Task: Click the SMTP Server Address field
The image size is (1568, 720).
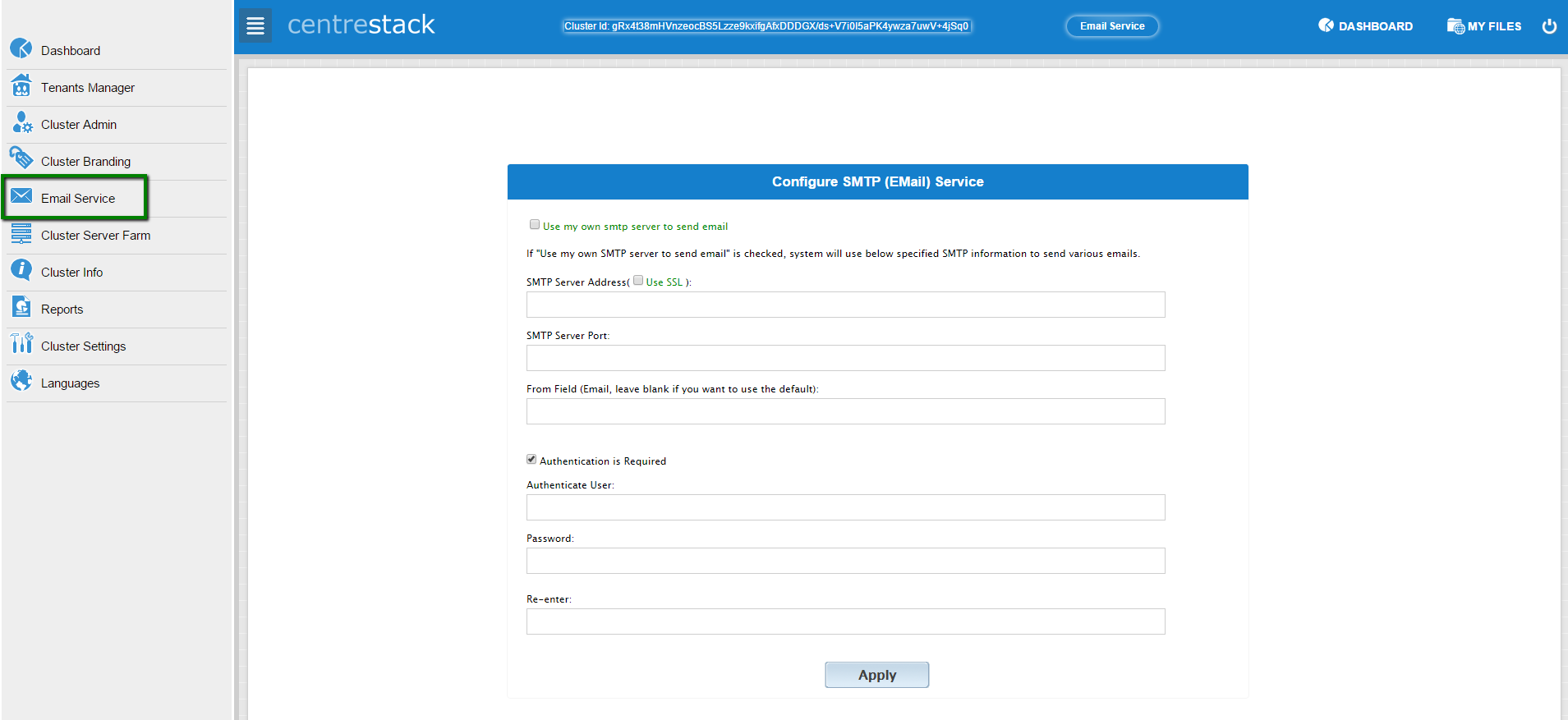Action: 845,305
